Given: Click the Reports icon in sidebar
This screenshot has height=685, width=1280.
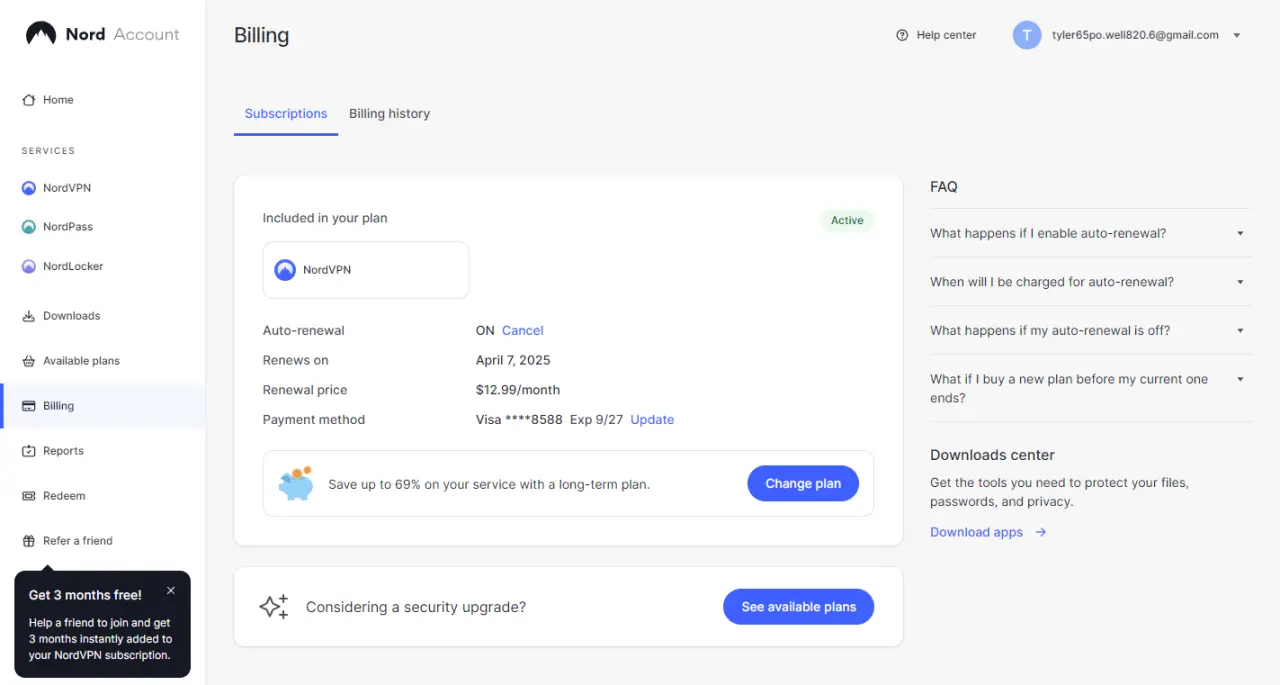Looking at the screenshot, I should (x=28, y=451).
